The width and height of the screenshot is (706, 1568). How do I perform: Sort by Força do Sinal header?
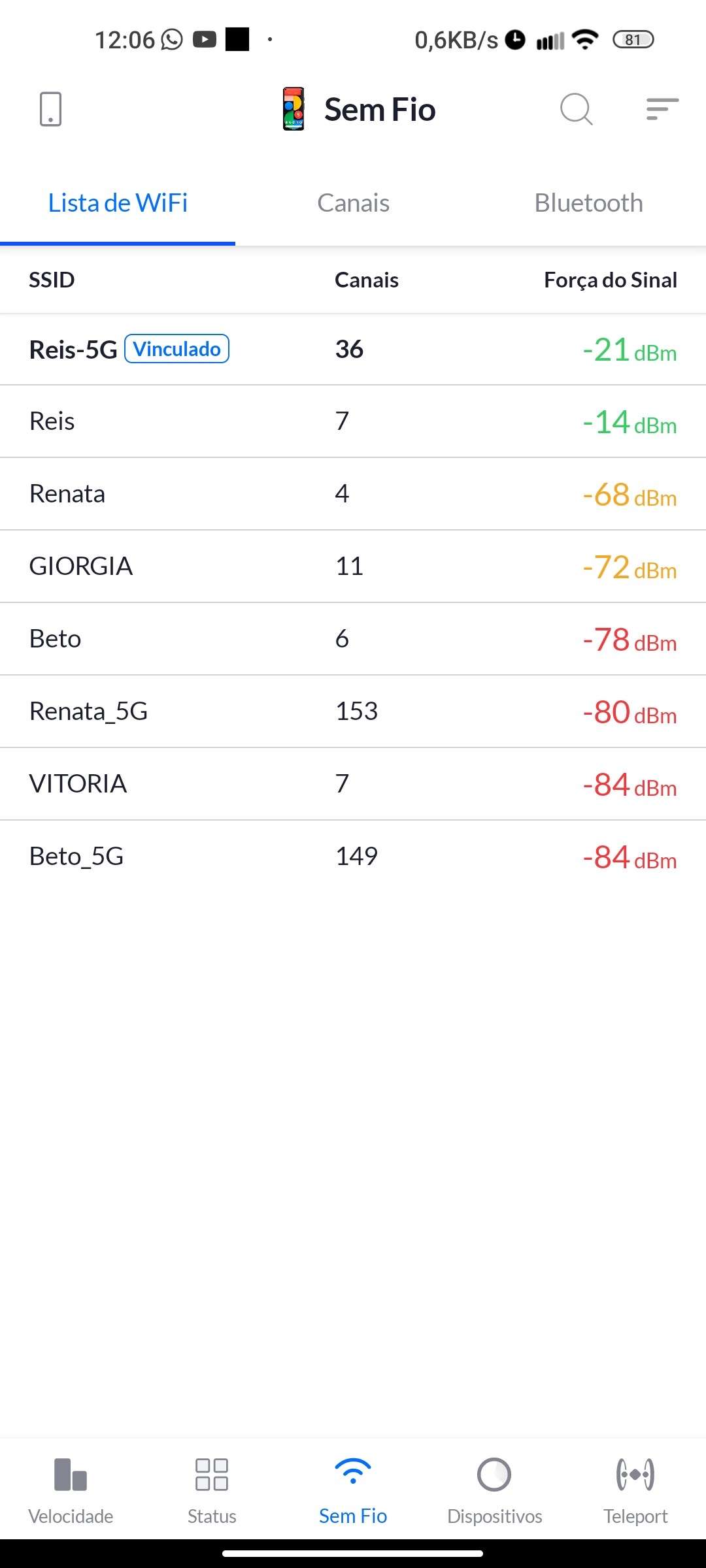coord(610,280)
